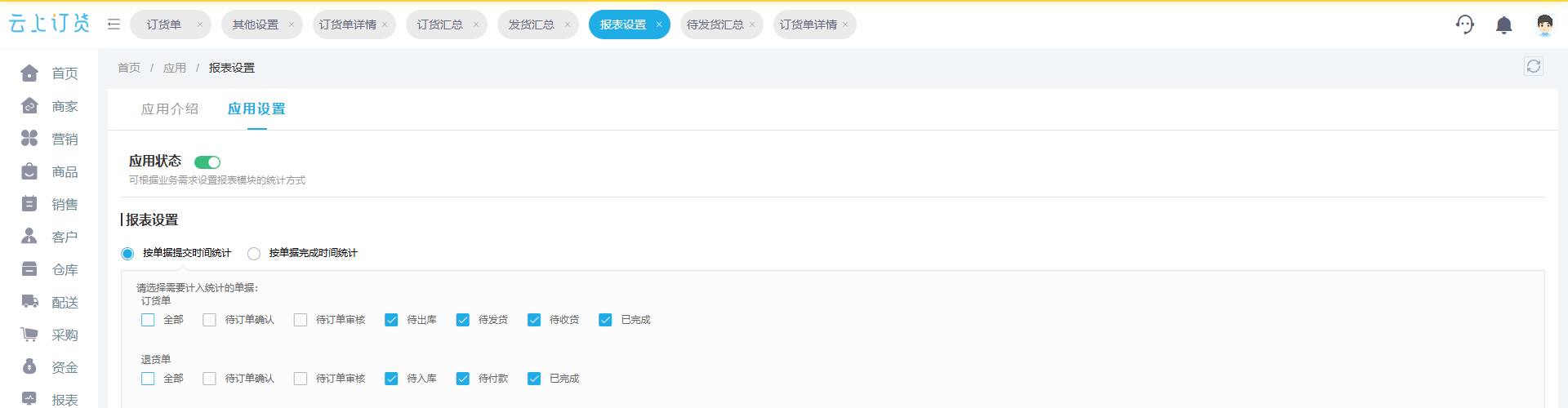Open 资金 in the sidebar
The height and width of the screenshot is (408, 1568).
[49, 367]
